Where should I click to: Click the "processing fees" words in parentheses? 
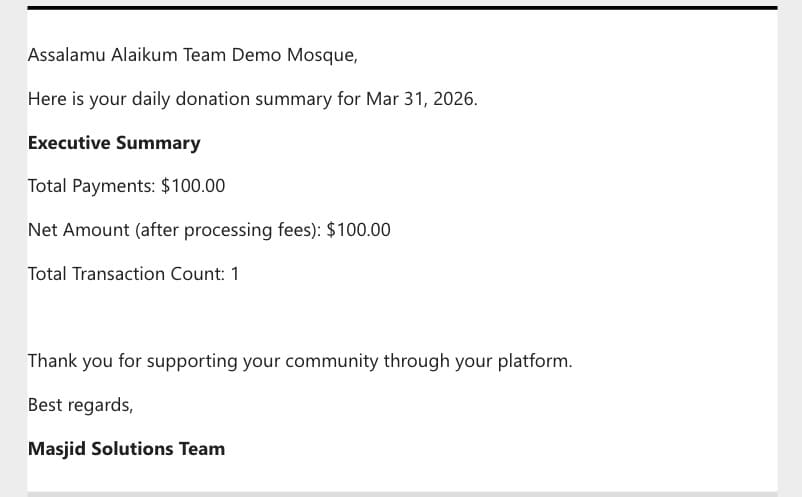[x=249, y=230]
